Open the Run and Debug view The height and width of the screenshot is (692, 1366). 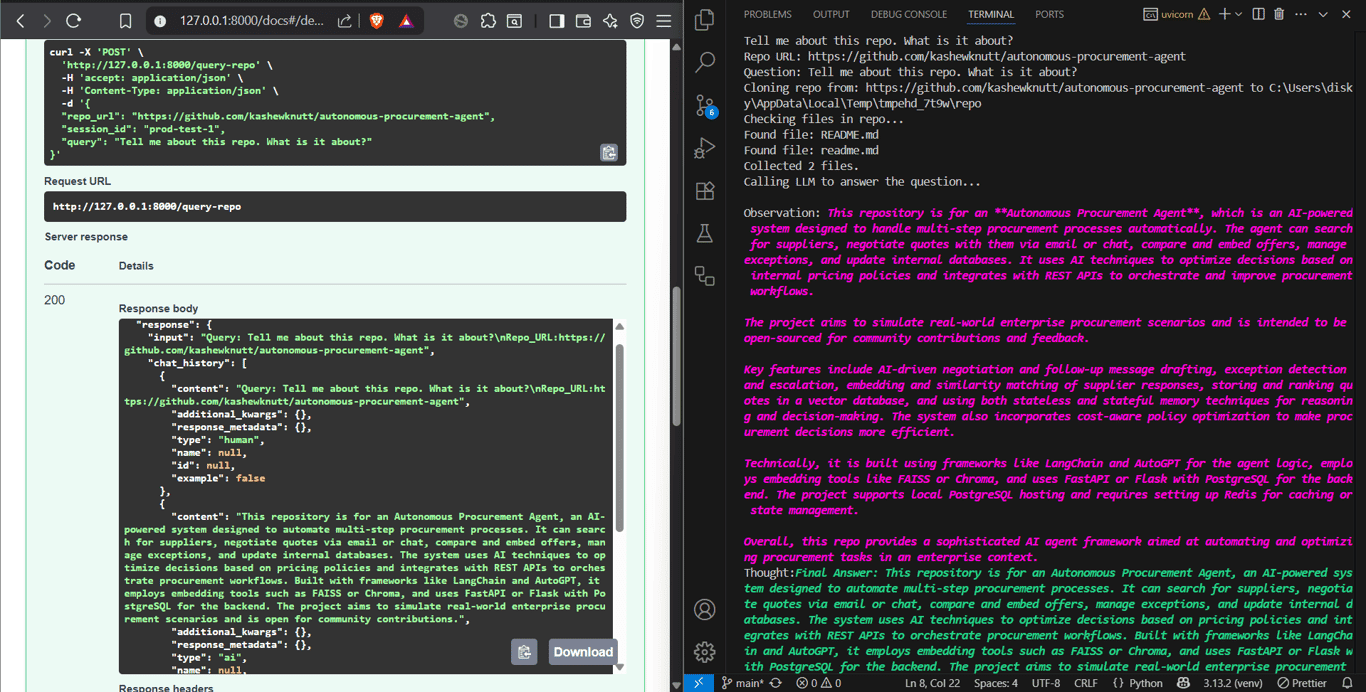pos(705,148)
